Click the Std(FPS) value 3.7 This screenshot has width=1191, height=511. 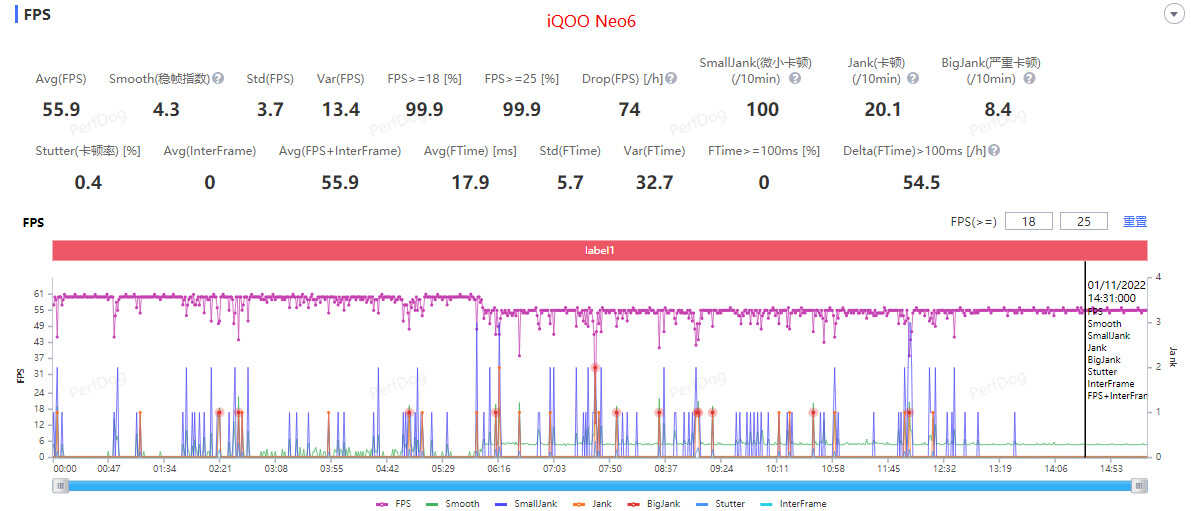click(x=270, y=109)
